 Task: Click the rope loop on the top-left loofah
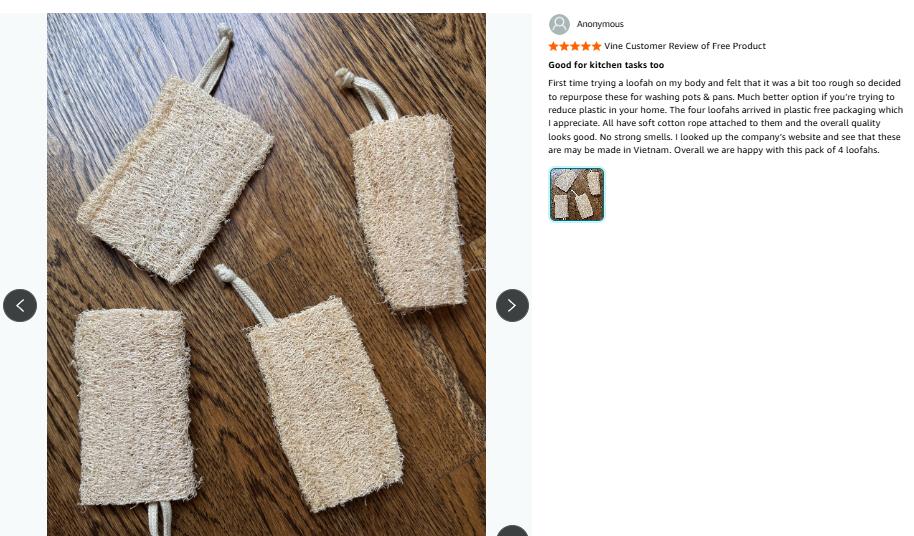(x=214, y=58)
